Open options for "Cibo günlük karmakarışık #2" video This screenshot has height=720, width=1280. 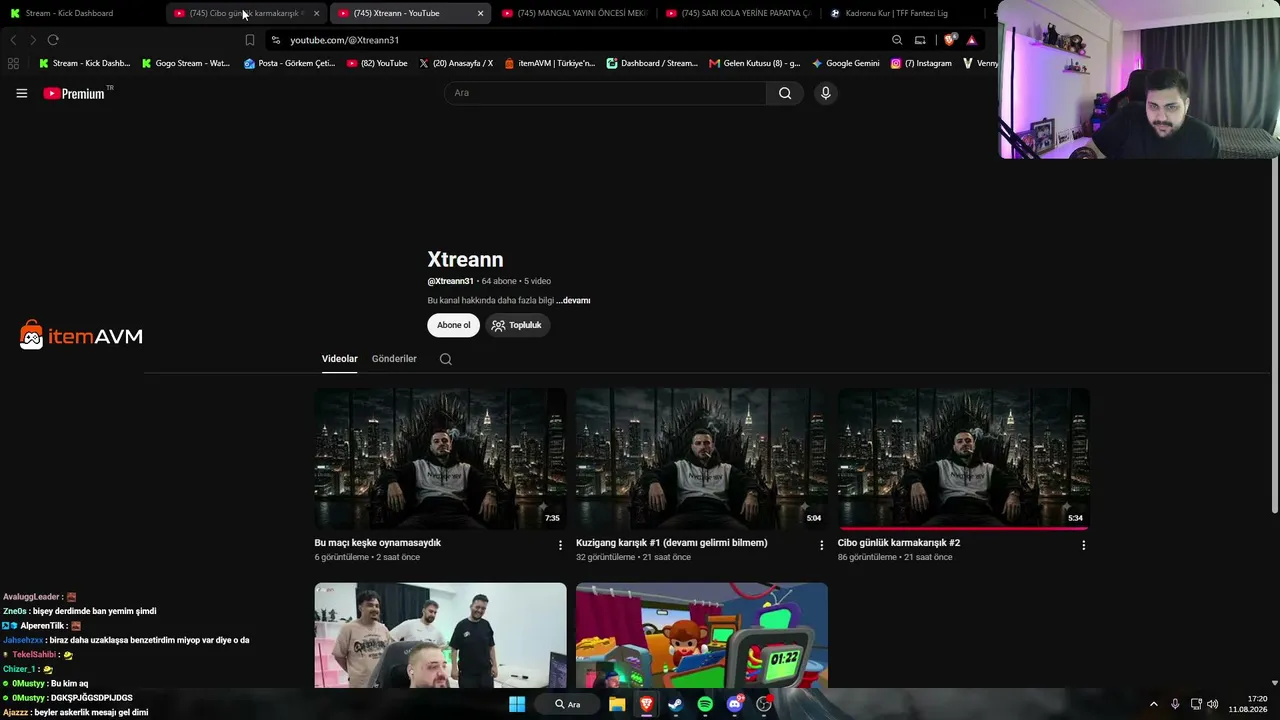point(1084,545)
